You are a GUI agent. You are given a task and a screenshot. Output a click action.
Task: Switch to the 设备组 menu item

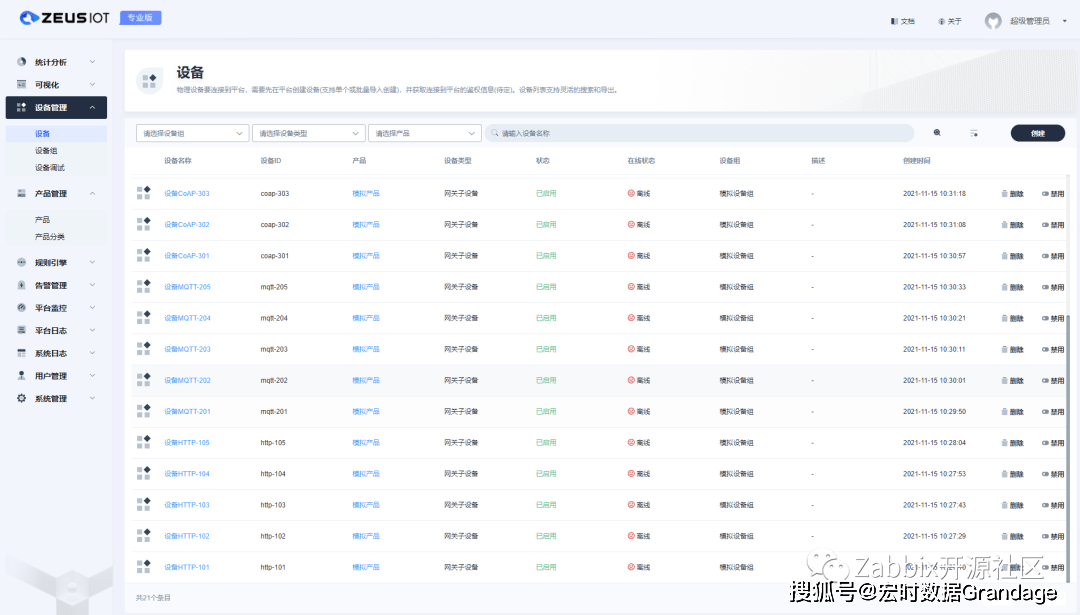pos(48,148)
